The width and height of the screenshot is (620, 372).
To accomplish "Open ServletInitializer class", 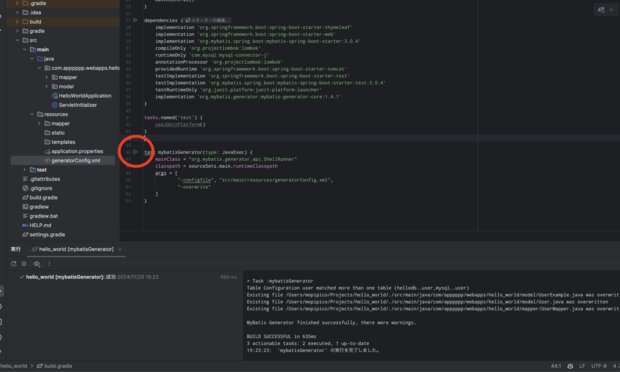I will tap(74, 105).
